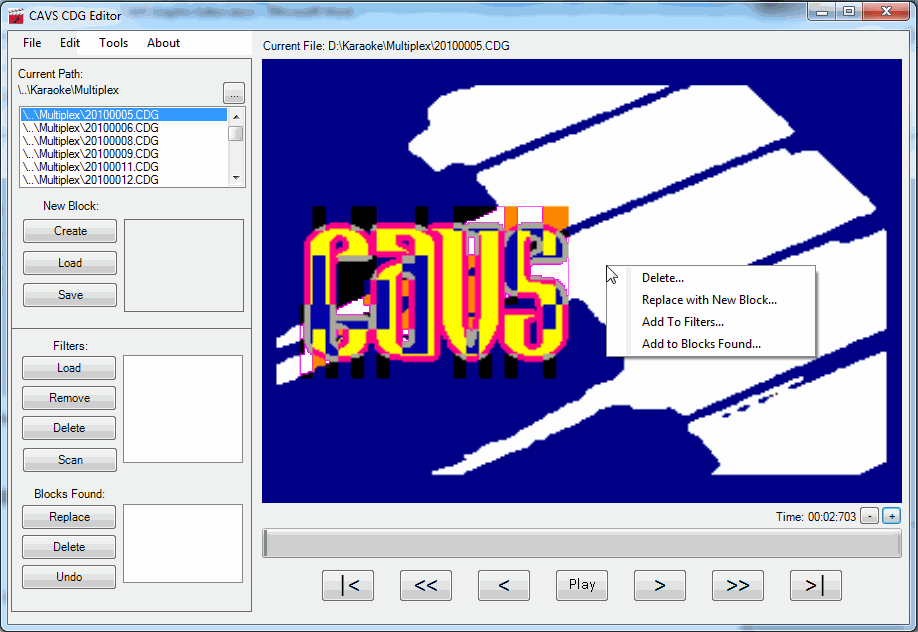918x632 pixels.
Task: Open the About menu
Action: tap(163, 43)
